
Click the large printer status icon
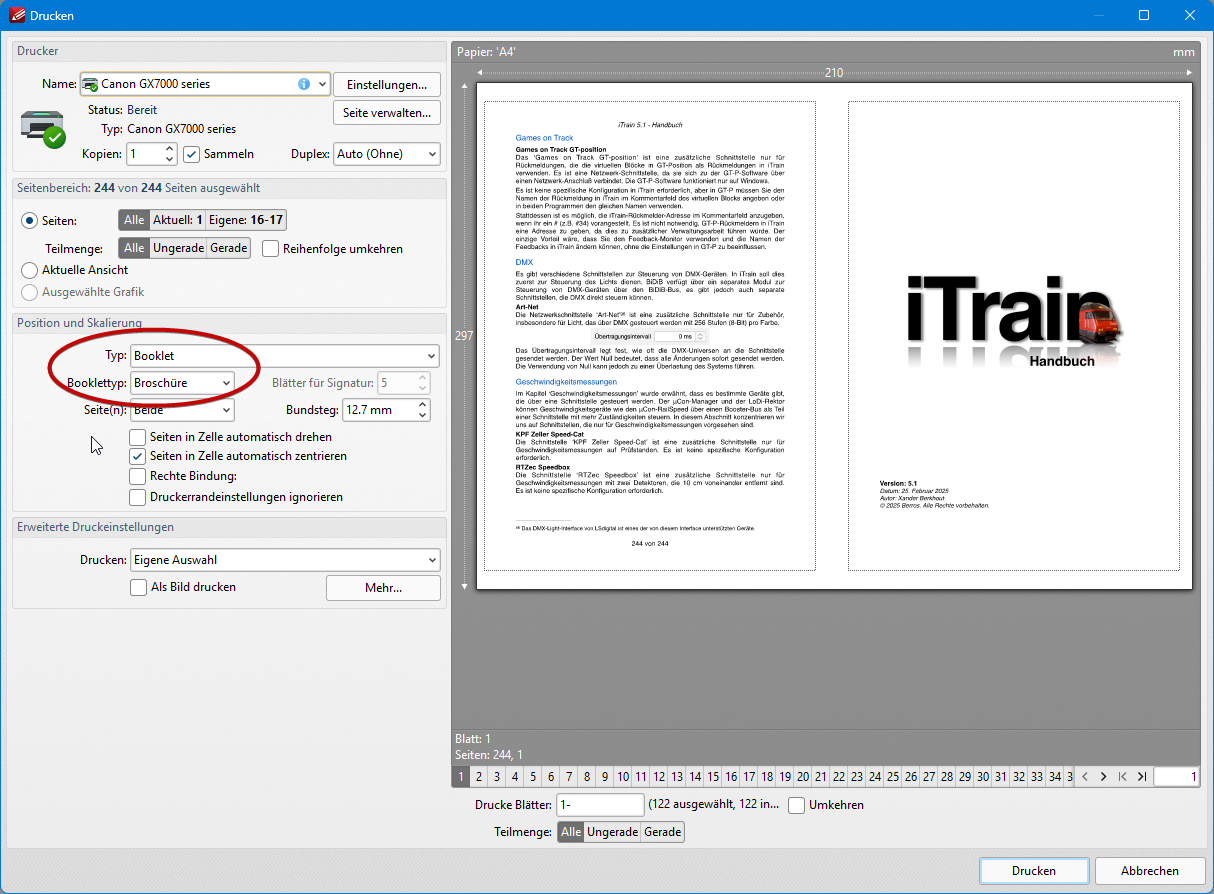point(42,127)
